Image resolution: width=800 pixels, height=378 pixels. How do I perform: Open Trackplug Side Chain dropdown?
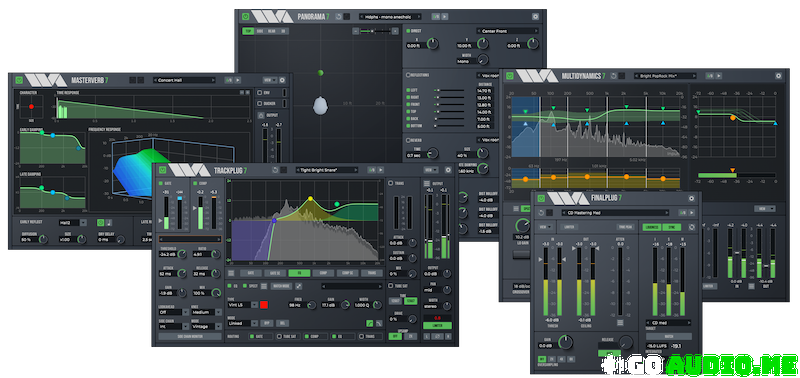point(173,327)
